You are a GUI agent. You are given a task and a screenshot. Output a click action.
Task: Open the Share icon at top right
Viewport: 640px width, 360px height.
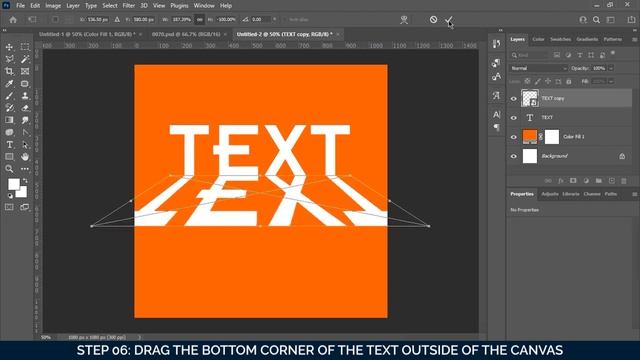[631, 20]
